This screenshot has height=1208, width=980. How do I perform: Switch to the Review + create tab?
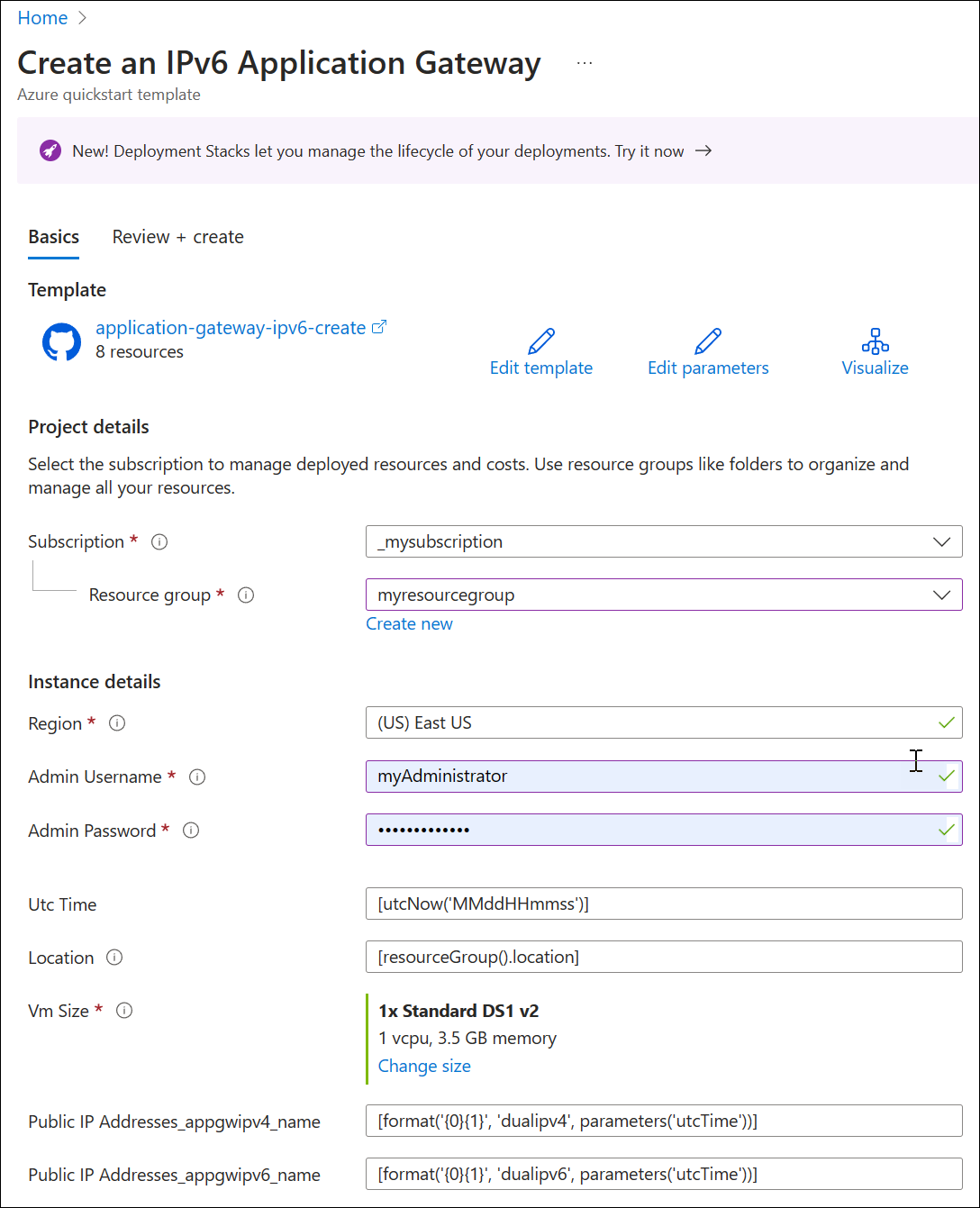[x=177, y=237]
